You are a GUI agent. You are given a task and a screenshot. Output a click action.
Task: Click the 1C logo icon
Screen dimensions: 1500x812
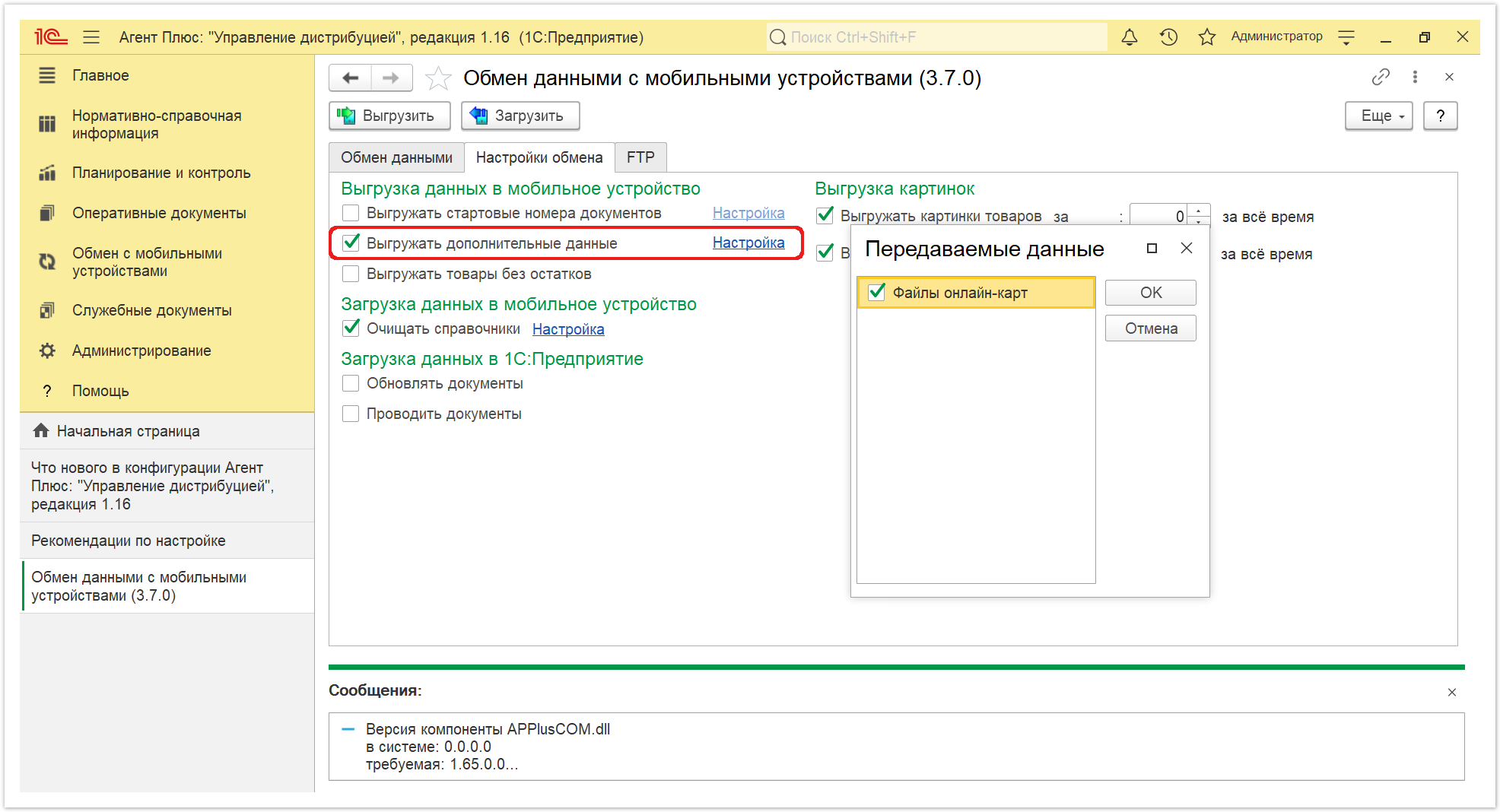[x=51, y=36]
